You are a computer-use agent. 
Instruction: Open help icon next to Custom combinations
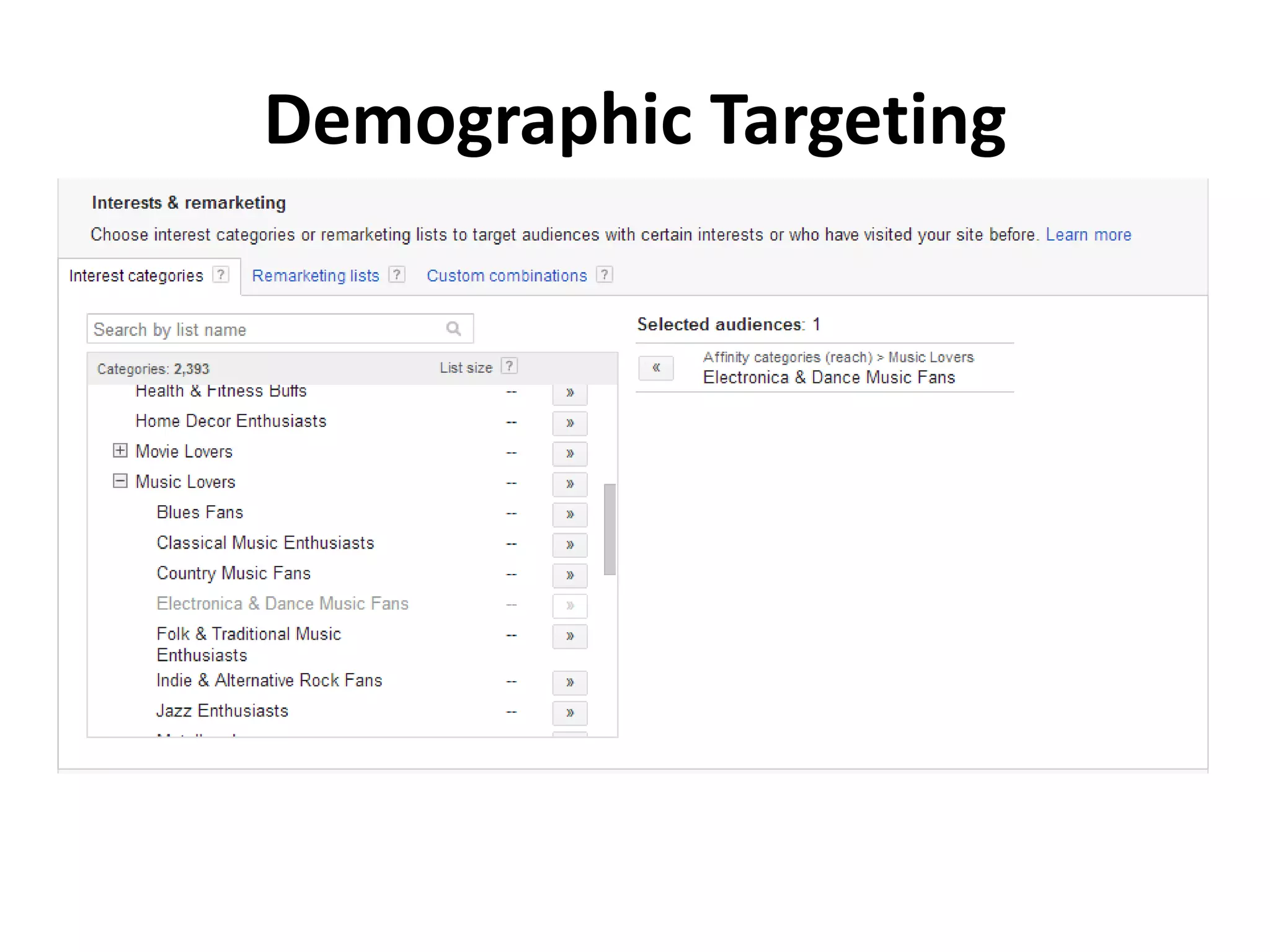(x=605, y=275)
